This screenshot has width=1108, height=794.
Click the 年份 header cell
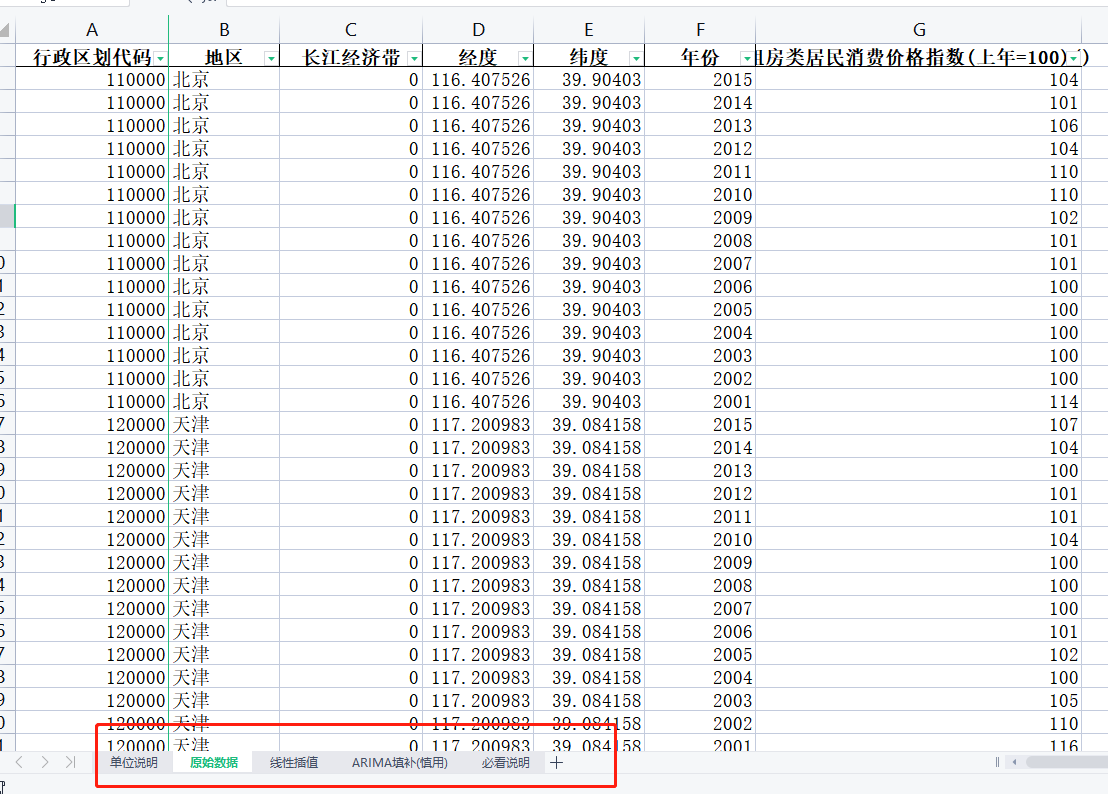click(x=700, y=57)
